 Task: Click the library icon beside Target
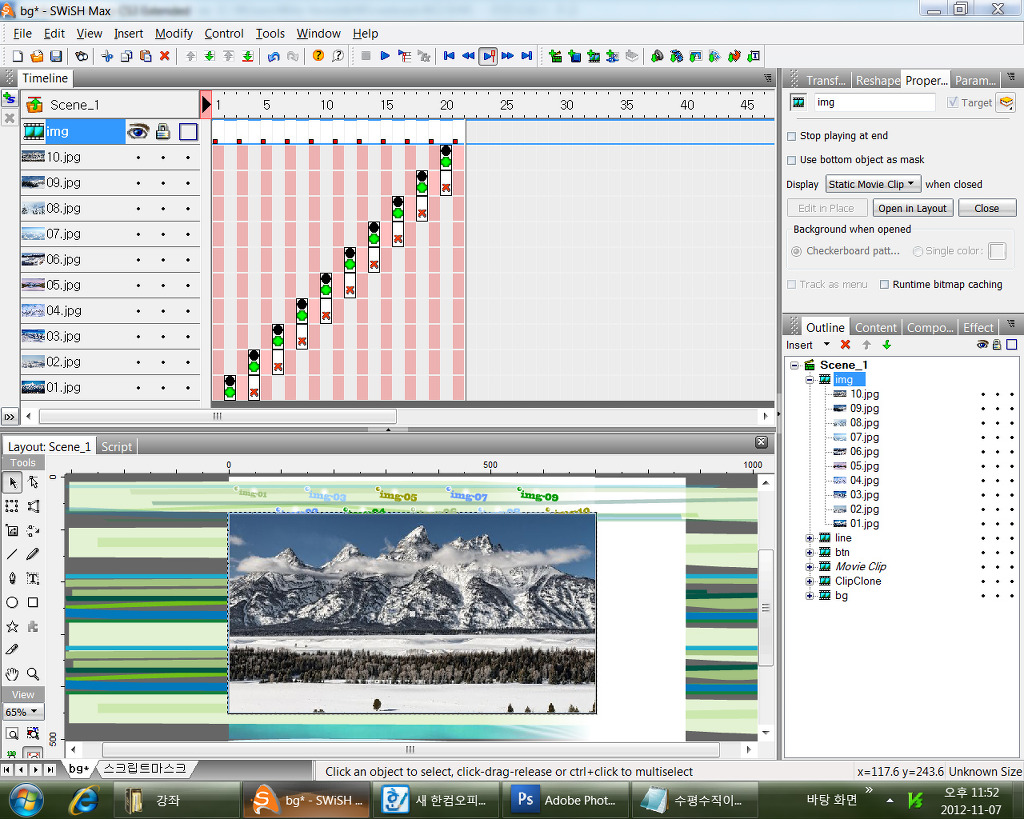coord(1006,103)
